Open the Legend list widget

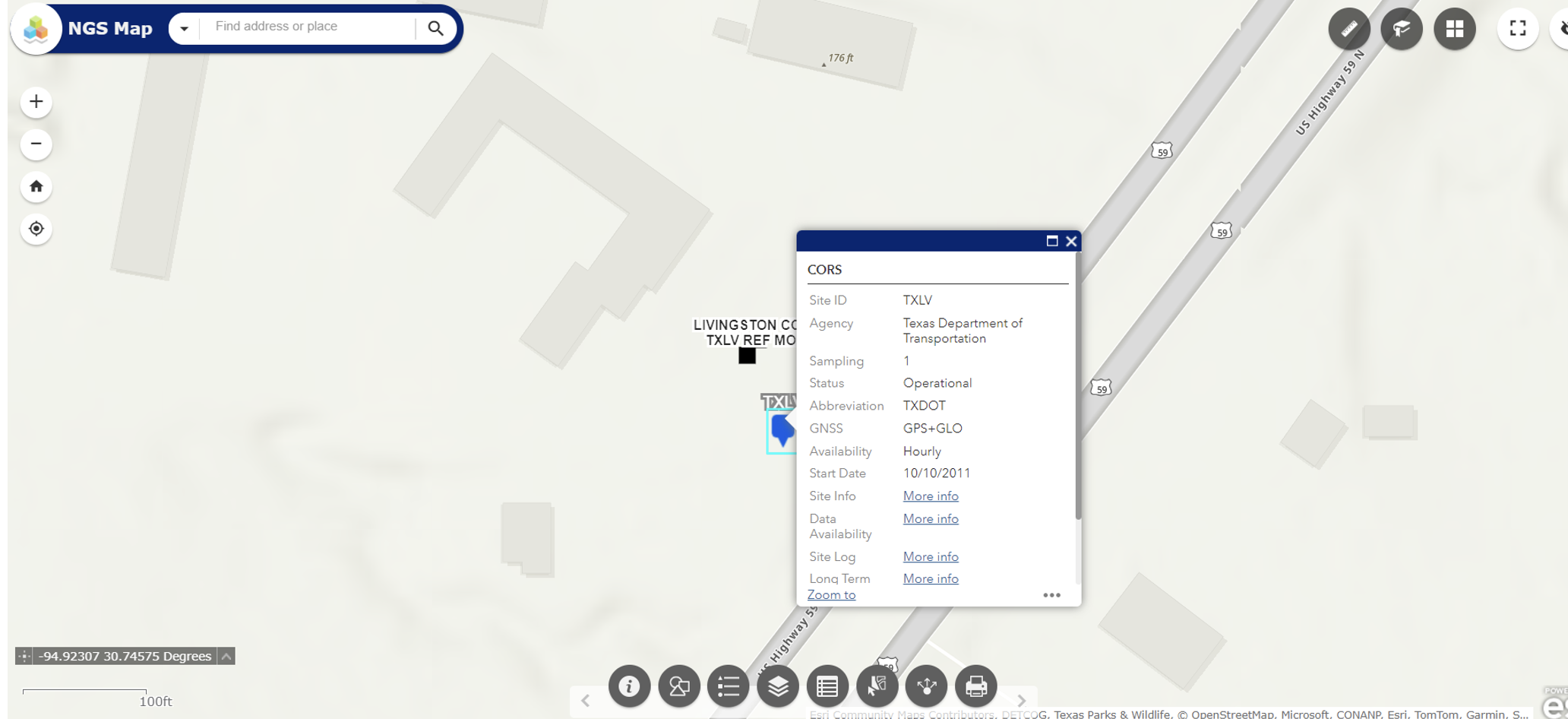(x=728, y=686)
